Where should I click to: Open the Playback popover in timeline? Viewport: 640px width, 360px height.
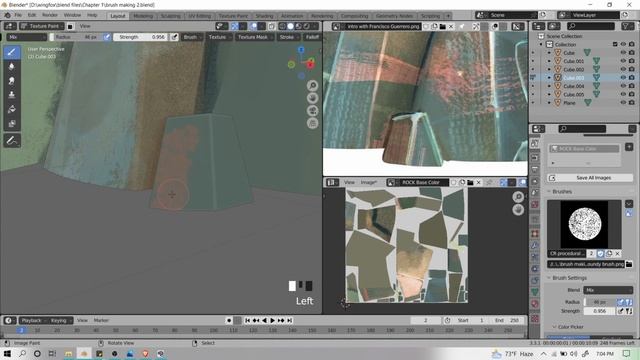click(33, 321)
